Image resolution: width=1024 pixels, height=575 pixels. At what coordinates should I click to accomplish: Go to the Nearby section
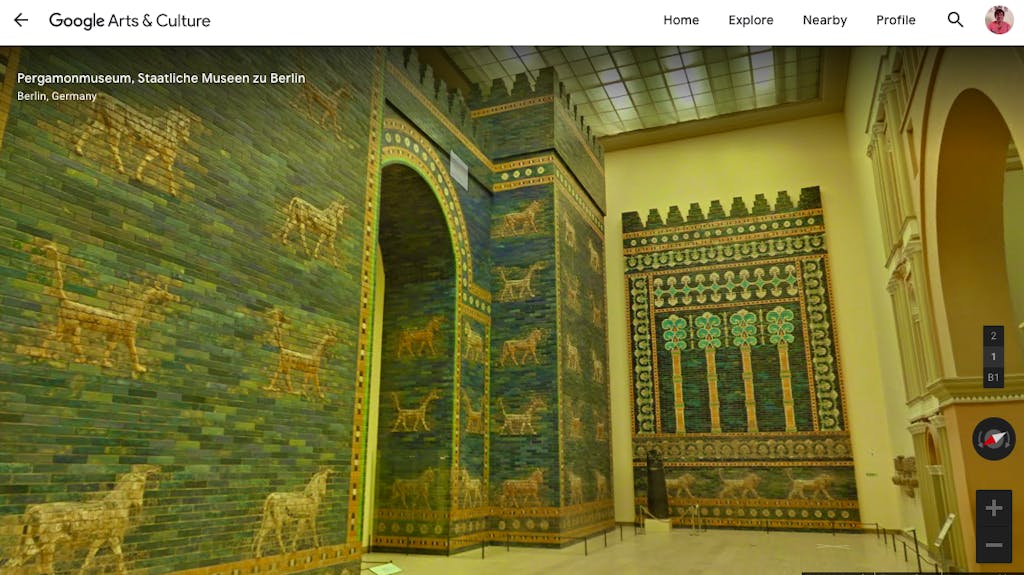(x=825, y=20)
